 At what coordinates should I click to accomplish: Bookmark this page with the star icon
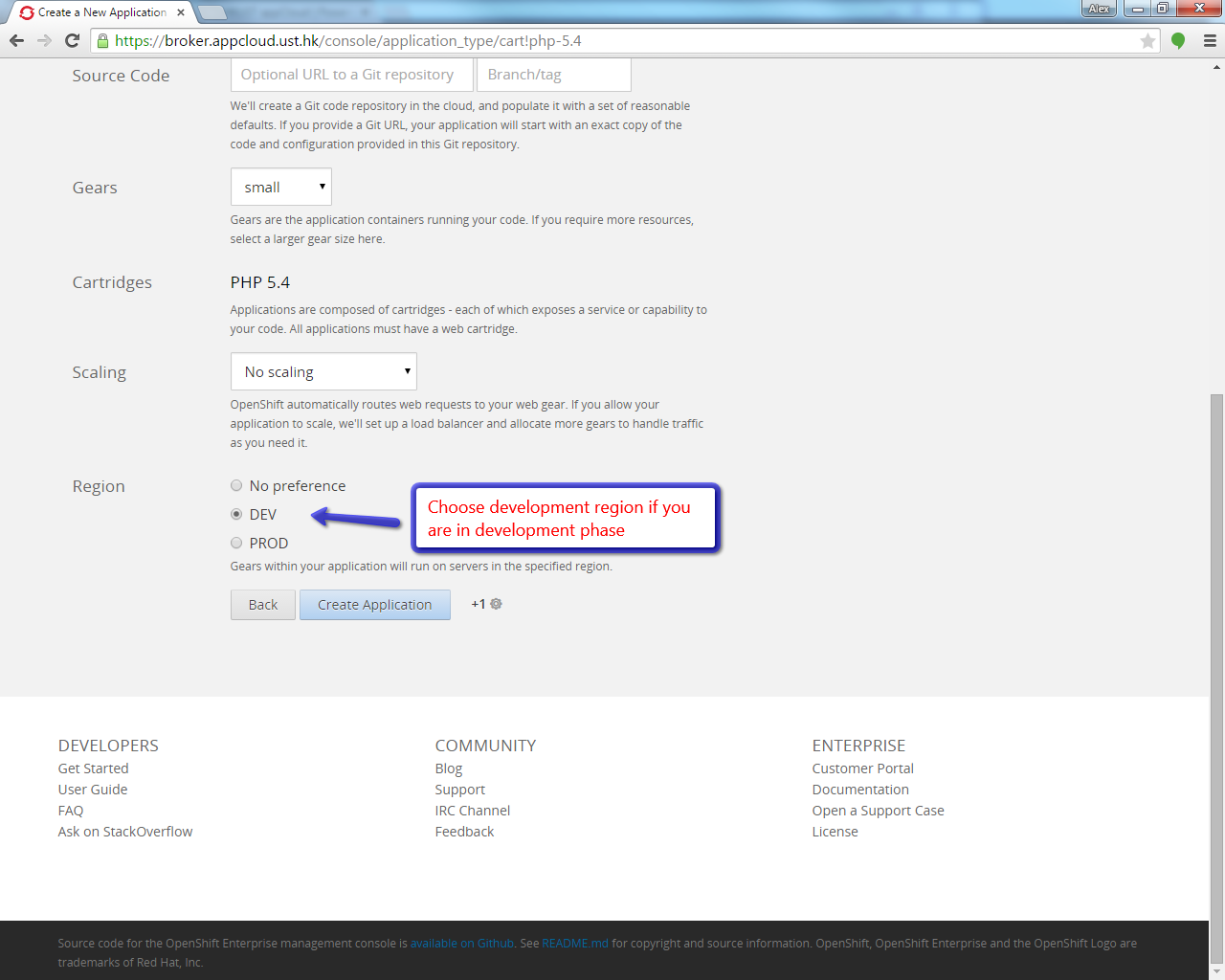point(1147,40)
